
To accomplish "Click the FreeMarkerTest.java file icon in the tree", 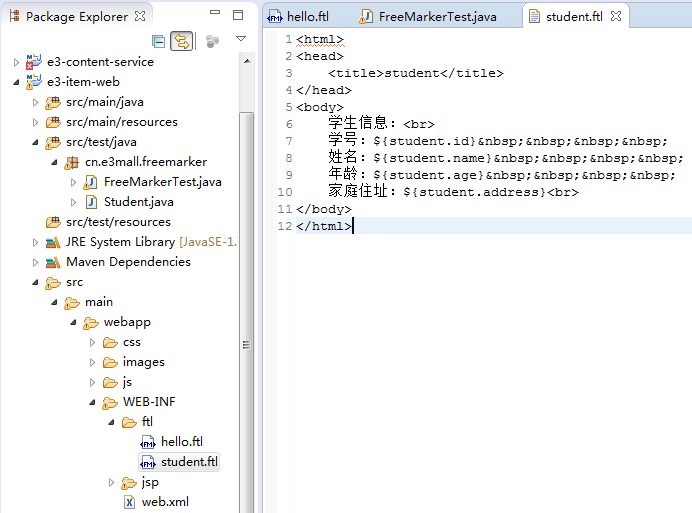I will tap(91, 182).
